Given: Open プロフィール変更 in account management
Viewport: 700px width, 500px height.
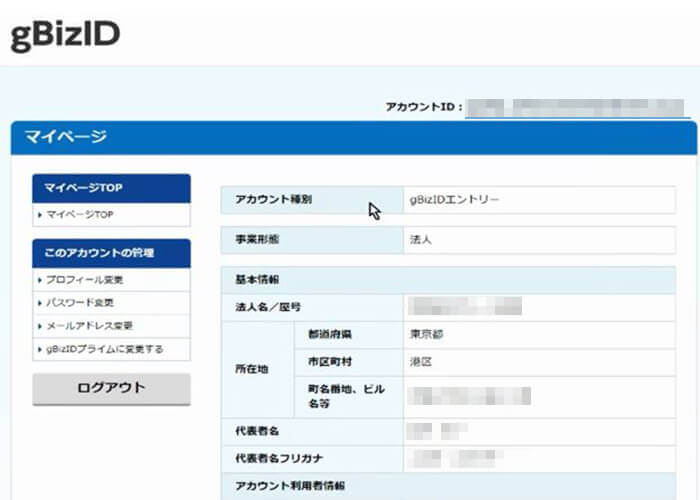Looking at the screenshot, I should tap(85, 280).
